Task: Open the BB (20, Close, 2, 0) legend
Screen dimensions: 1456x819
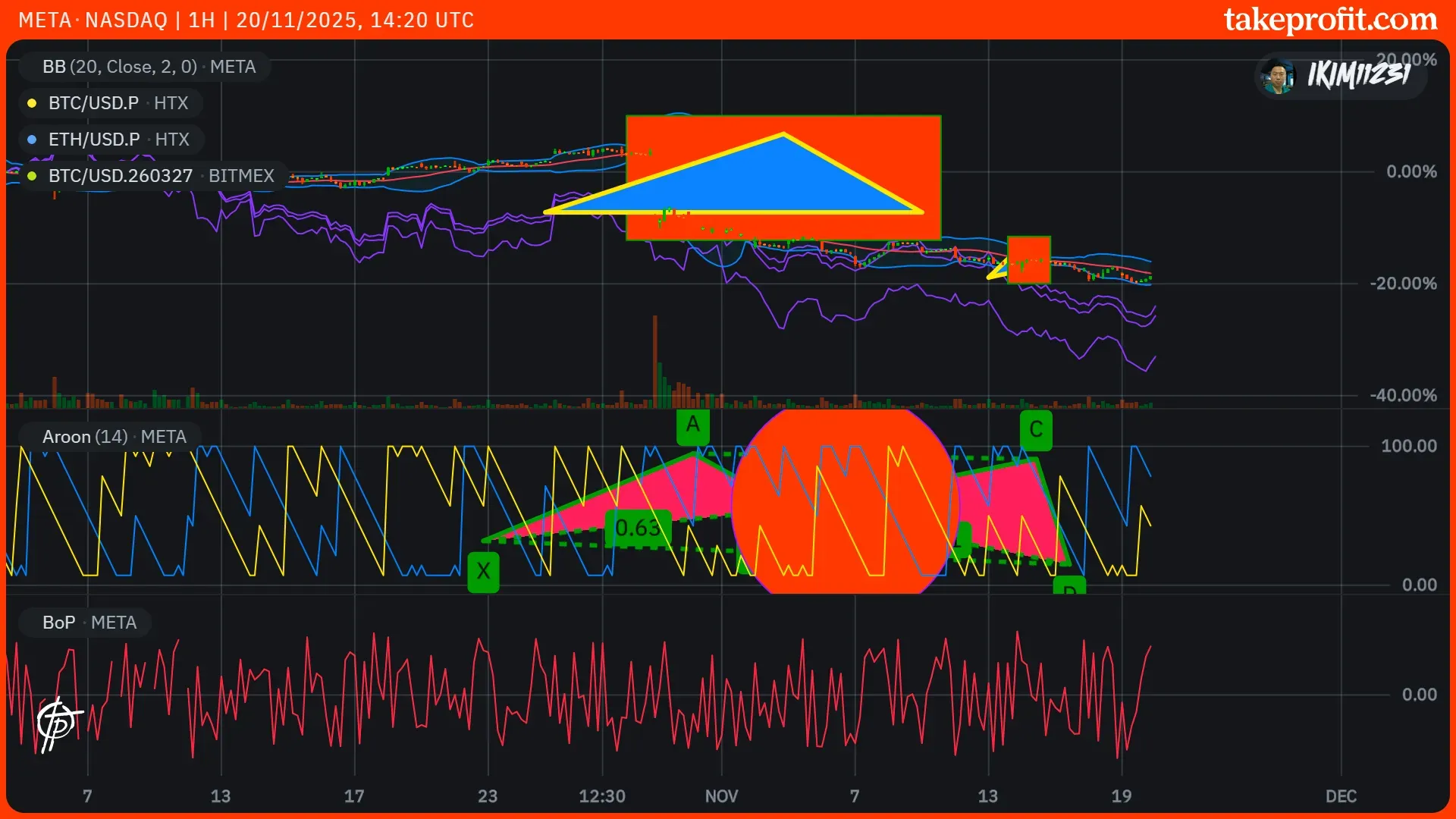Action: pyautogui.click(x=149, y=67)
